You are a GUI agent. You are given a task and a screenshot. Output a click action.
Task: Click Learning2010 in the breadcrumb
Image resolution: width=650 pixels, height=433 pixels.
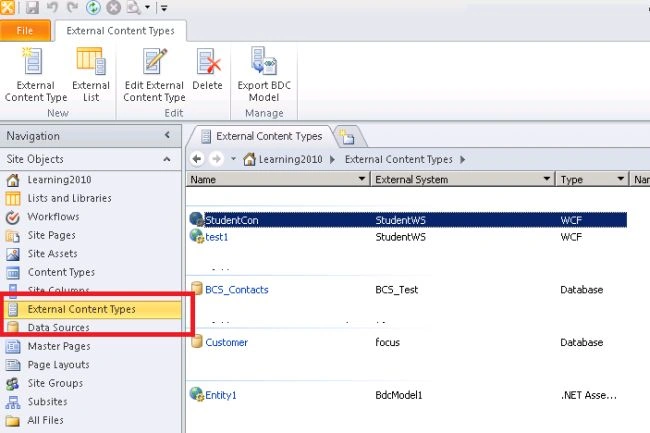pyautogui.click(x=290, y=159)
